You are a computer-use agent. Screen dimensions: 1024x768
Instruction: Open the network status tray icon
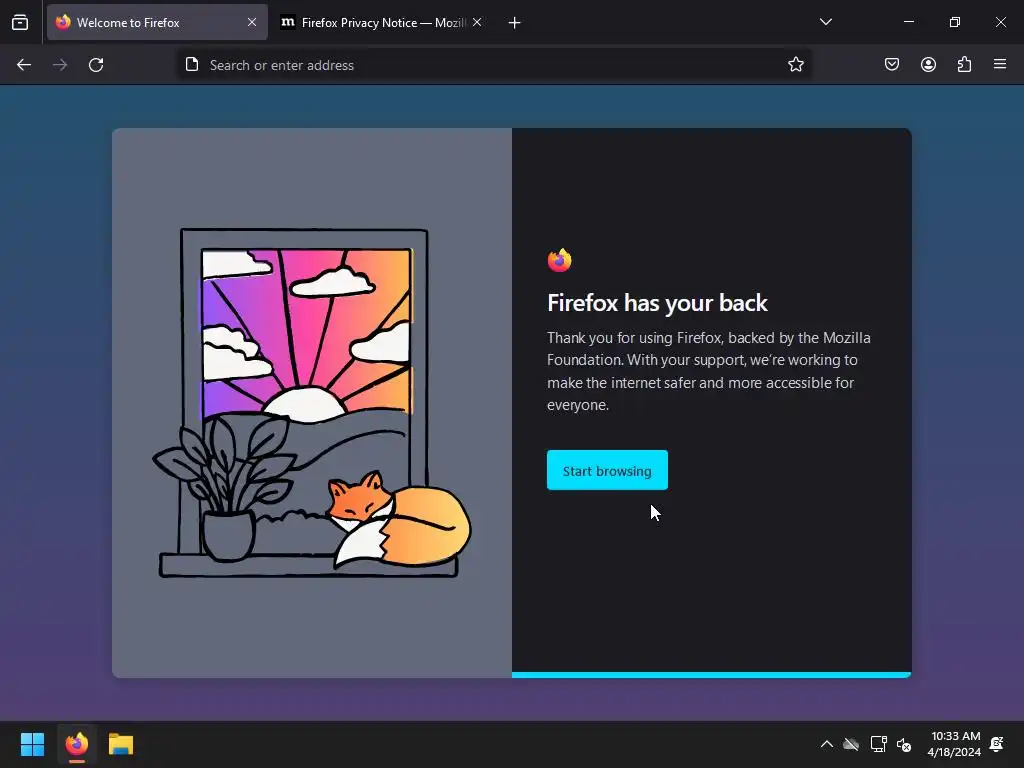(878, 744)
